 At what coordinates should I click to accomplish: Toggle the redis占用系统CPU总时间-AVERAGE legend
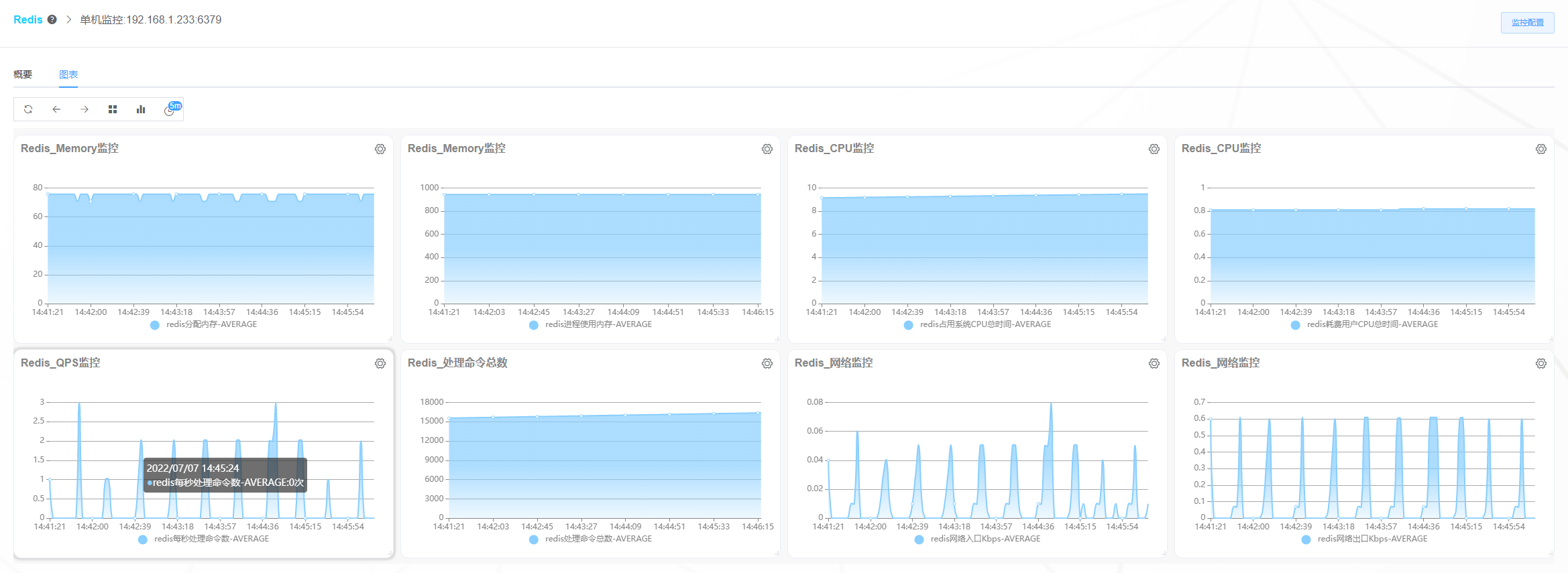click(x=978, y=324)
